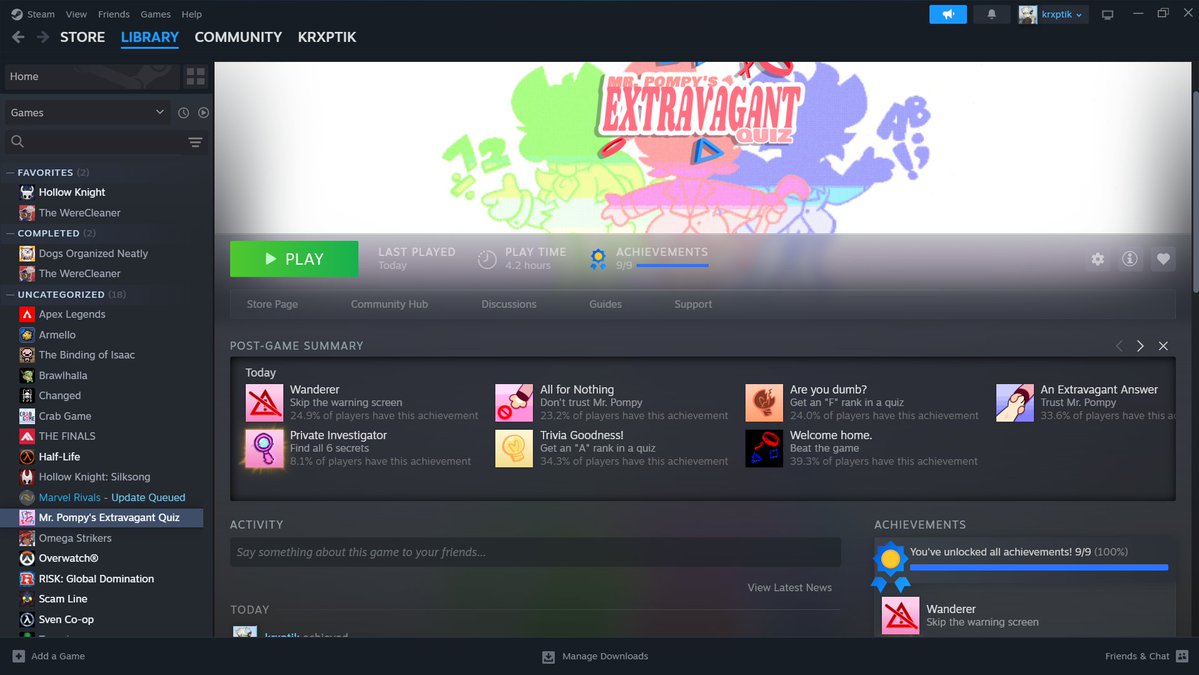Open the Discussions link
This screenshot has width=1199, height=675.
pos(509,304)
